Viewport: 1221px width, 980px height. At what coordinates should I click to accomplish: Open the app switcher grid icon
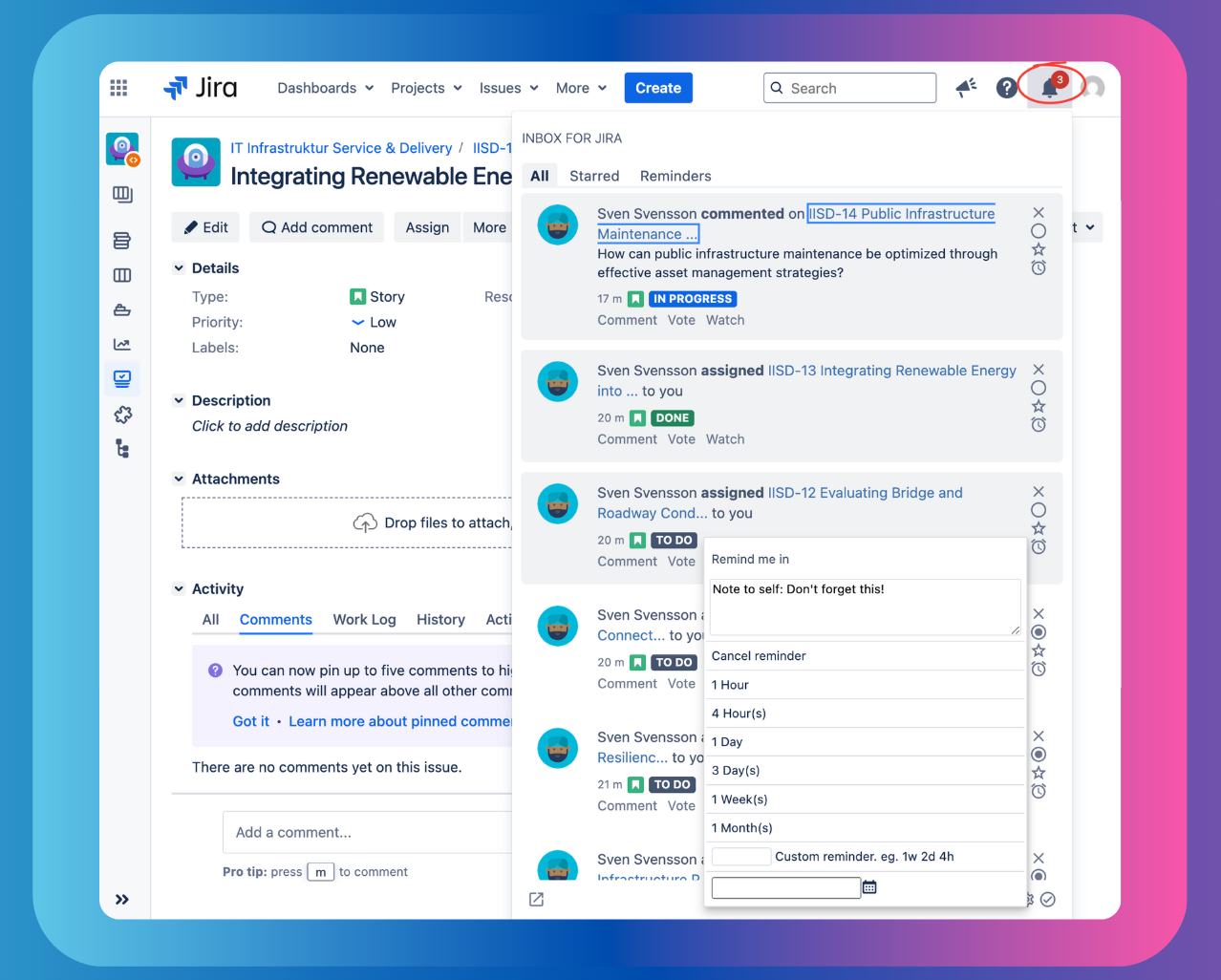[x=118, y=88]
